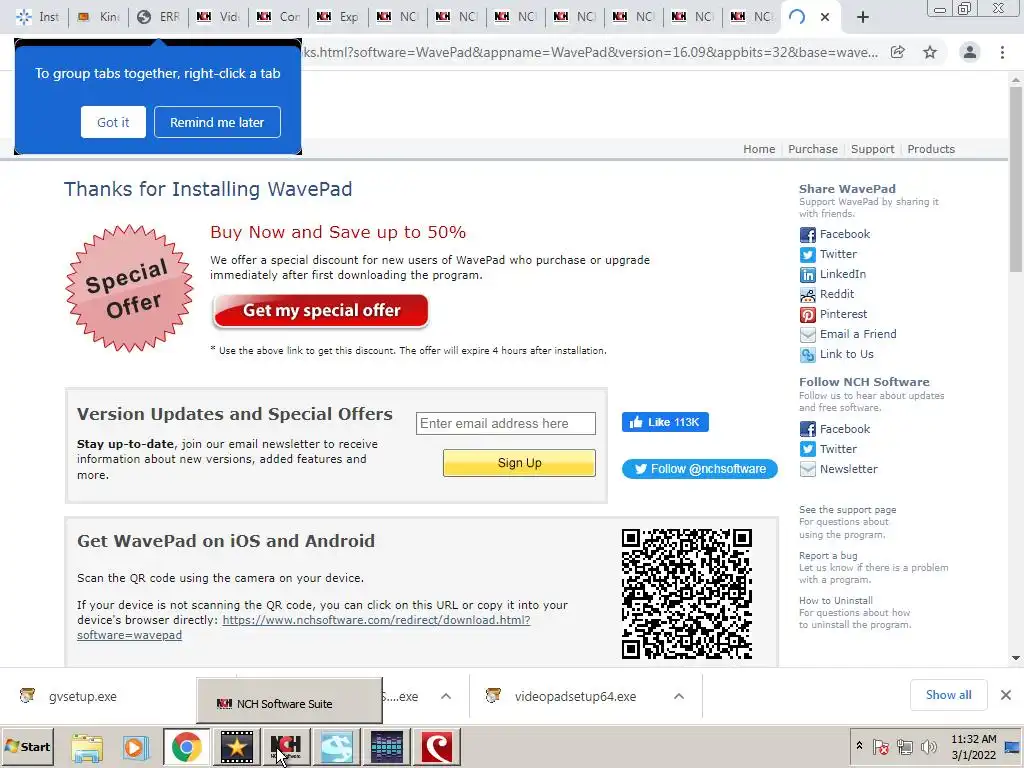Viewport: 1024px width, 768px height.
Task: Show hidden system tray icons
Action: coord(859,746)
